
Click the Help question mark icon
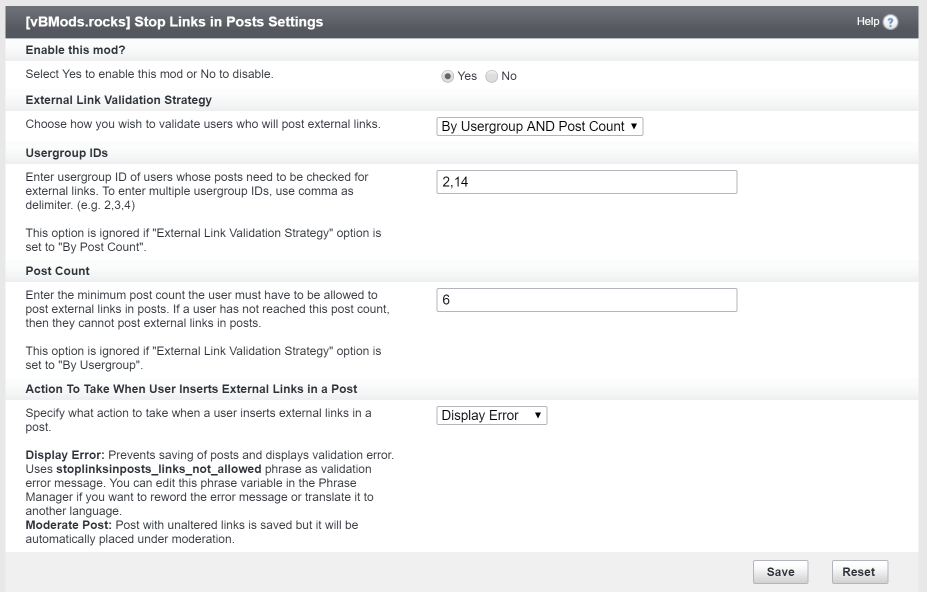(890, 22)
